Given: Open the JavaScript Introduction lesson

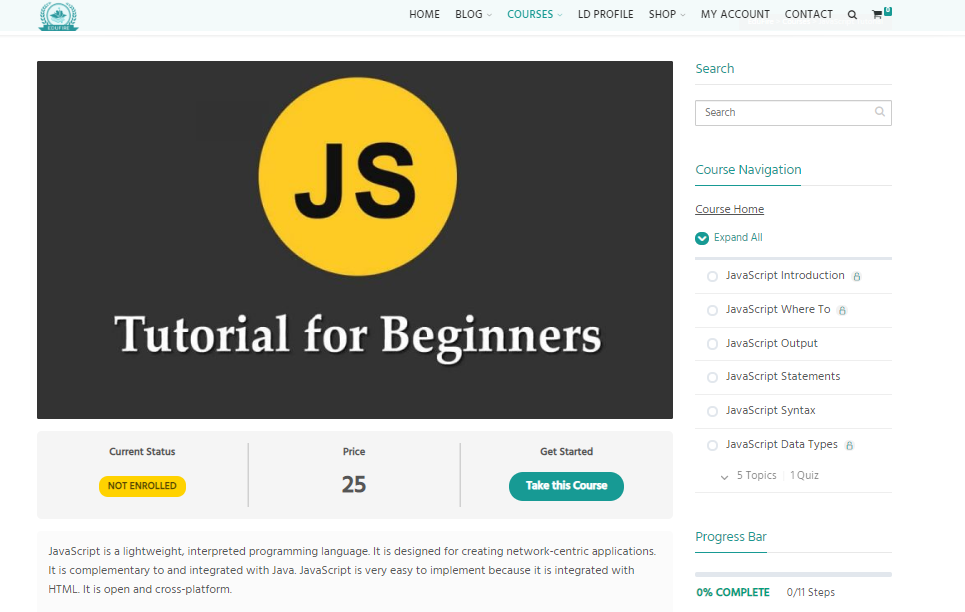Looking at the screenshot, I should 785,275.
